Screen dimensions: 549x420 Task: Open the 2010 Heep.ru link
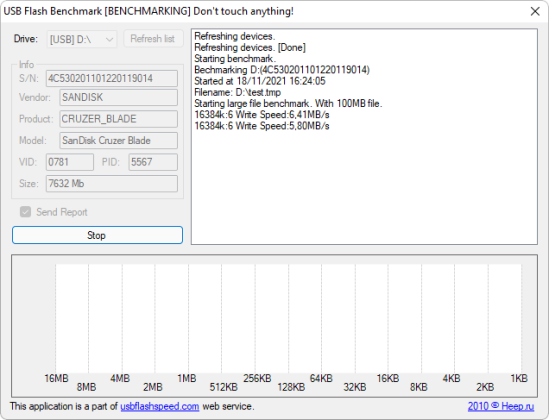pos(501,406)
